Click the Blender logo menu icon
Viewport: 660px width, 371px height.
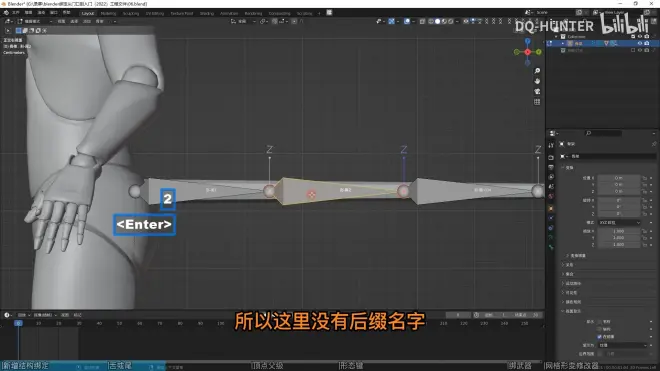pyautogui.click(x=6, y=13)
